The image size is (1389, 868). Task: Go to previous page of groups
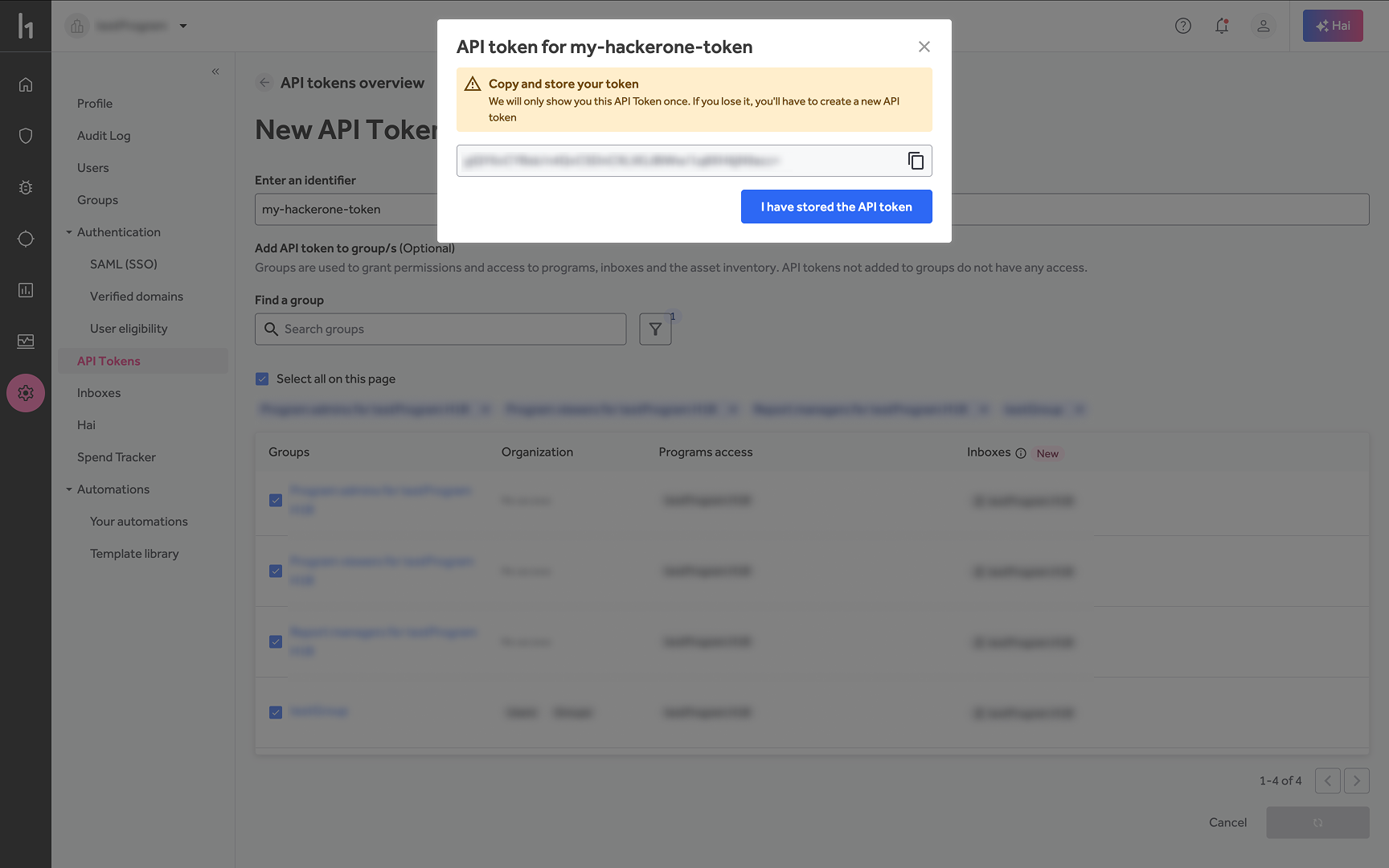tap(1328, 780)
